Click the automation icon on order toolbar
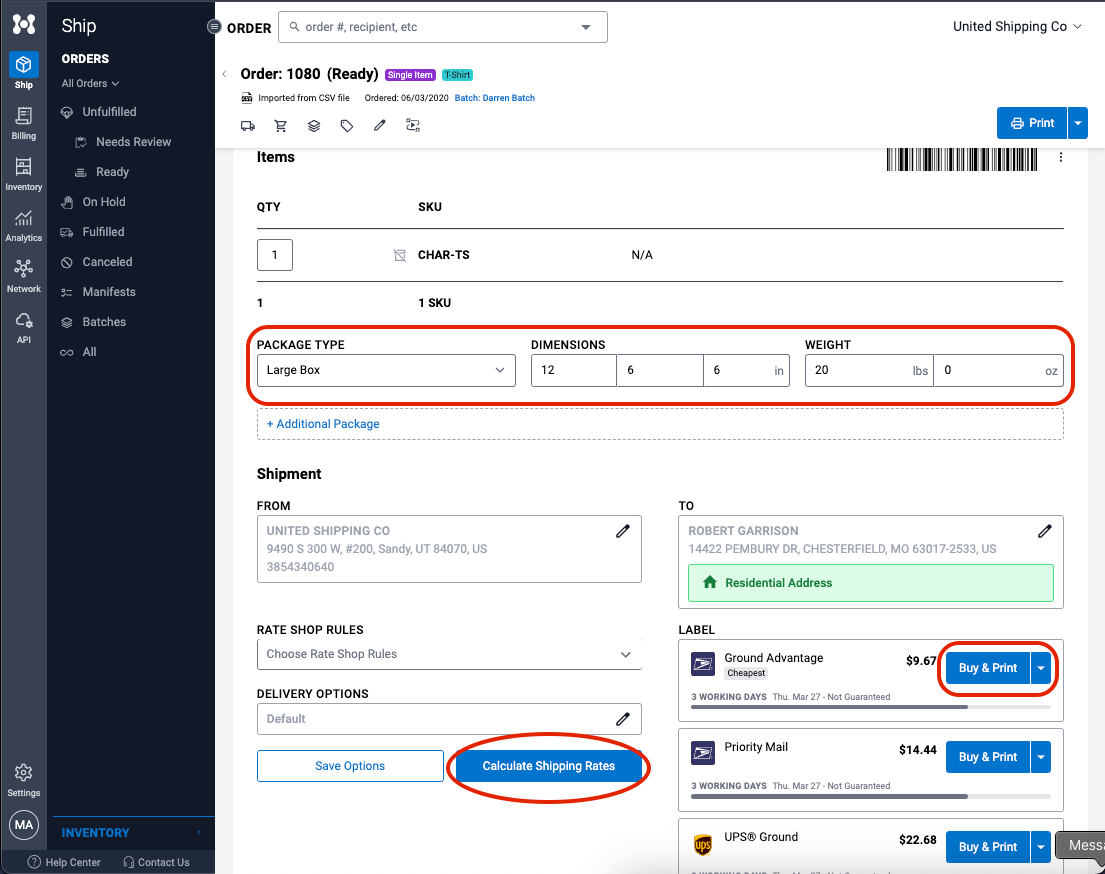Viewport: 1105px width, 874px height. pos(413,125)
